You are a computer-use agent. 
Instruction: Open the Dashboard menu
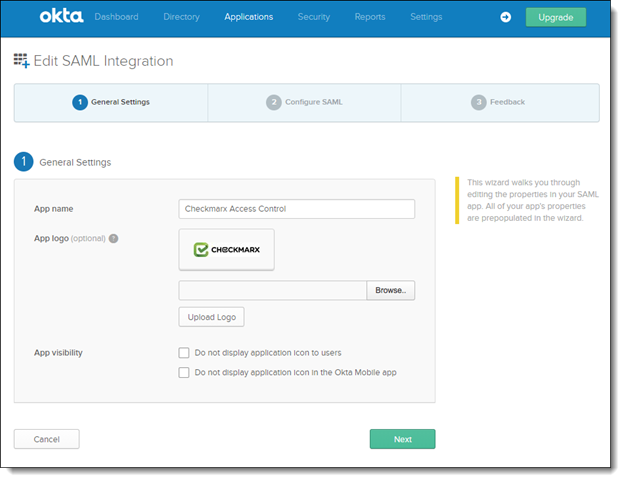[x=117, y=17]
